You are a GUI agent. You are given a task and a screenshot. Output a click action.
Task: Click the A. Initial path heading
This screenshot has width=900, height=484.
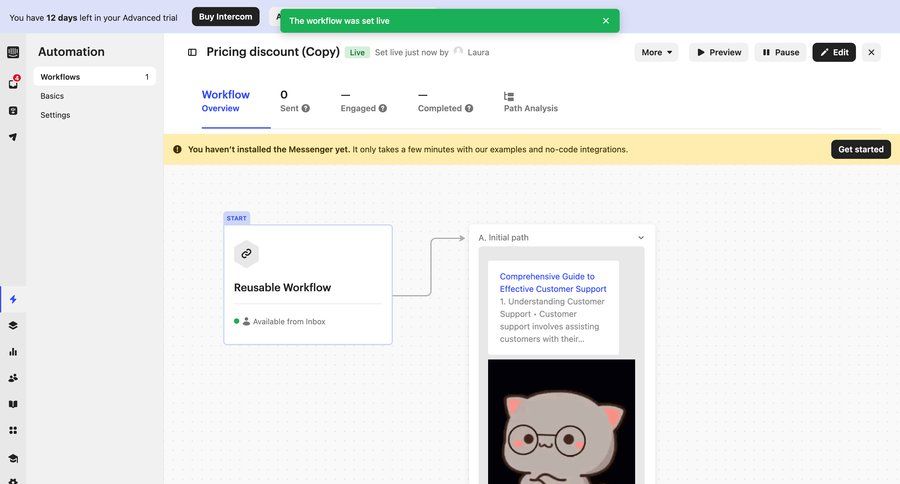point(503,238)
